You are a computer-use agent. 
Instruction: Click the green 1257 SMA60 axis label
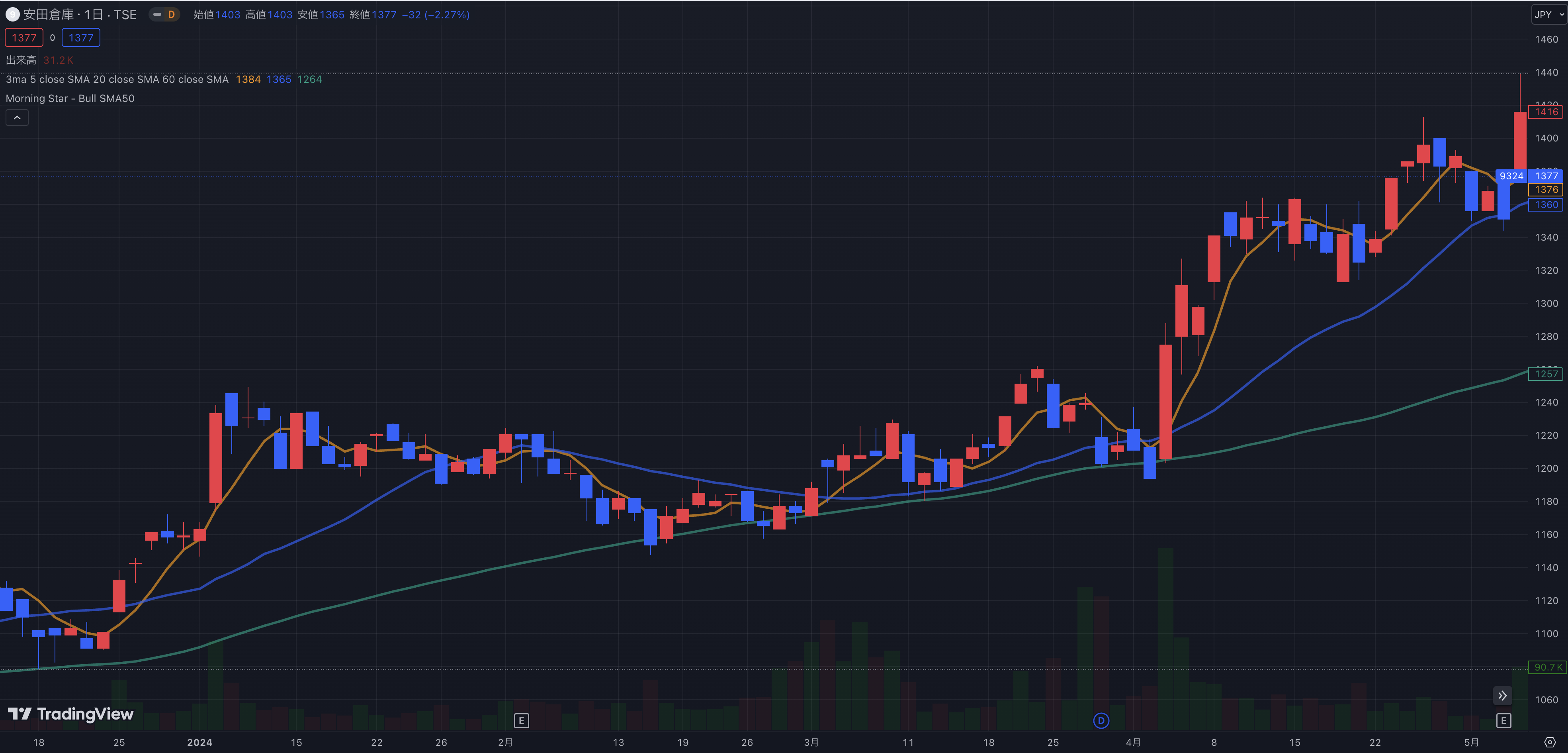tap(1545, 374)
